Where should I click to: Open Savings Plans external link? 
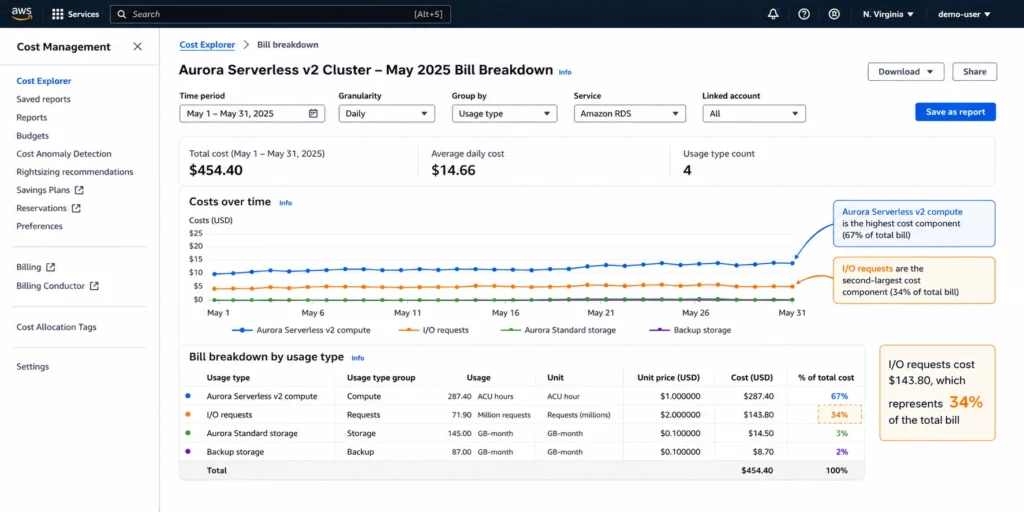click(x=50, y=190)
